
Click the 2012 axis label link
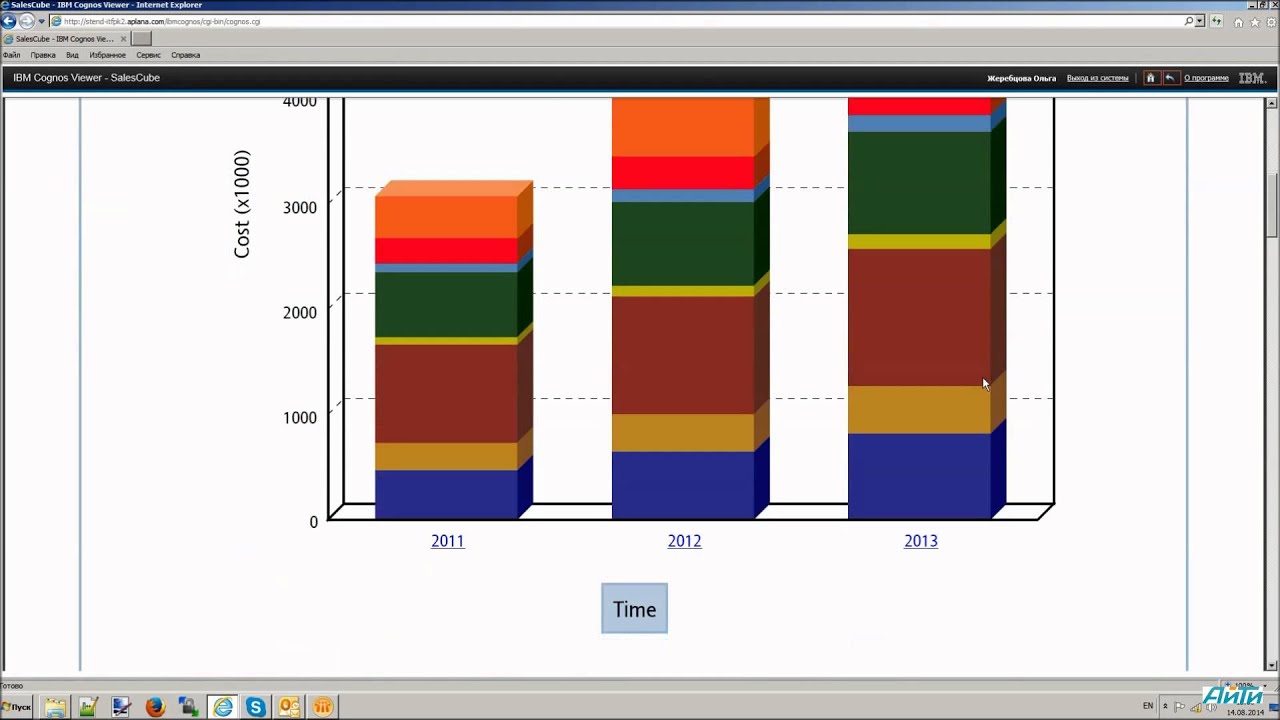click(x=684, y=541)
